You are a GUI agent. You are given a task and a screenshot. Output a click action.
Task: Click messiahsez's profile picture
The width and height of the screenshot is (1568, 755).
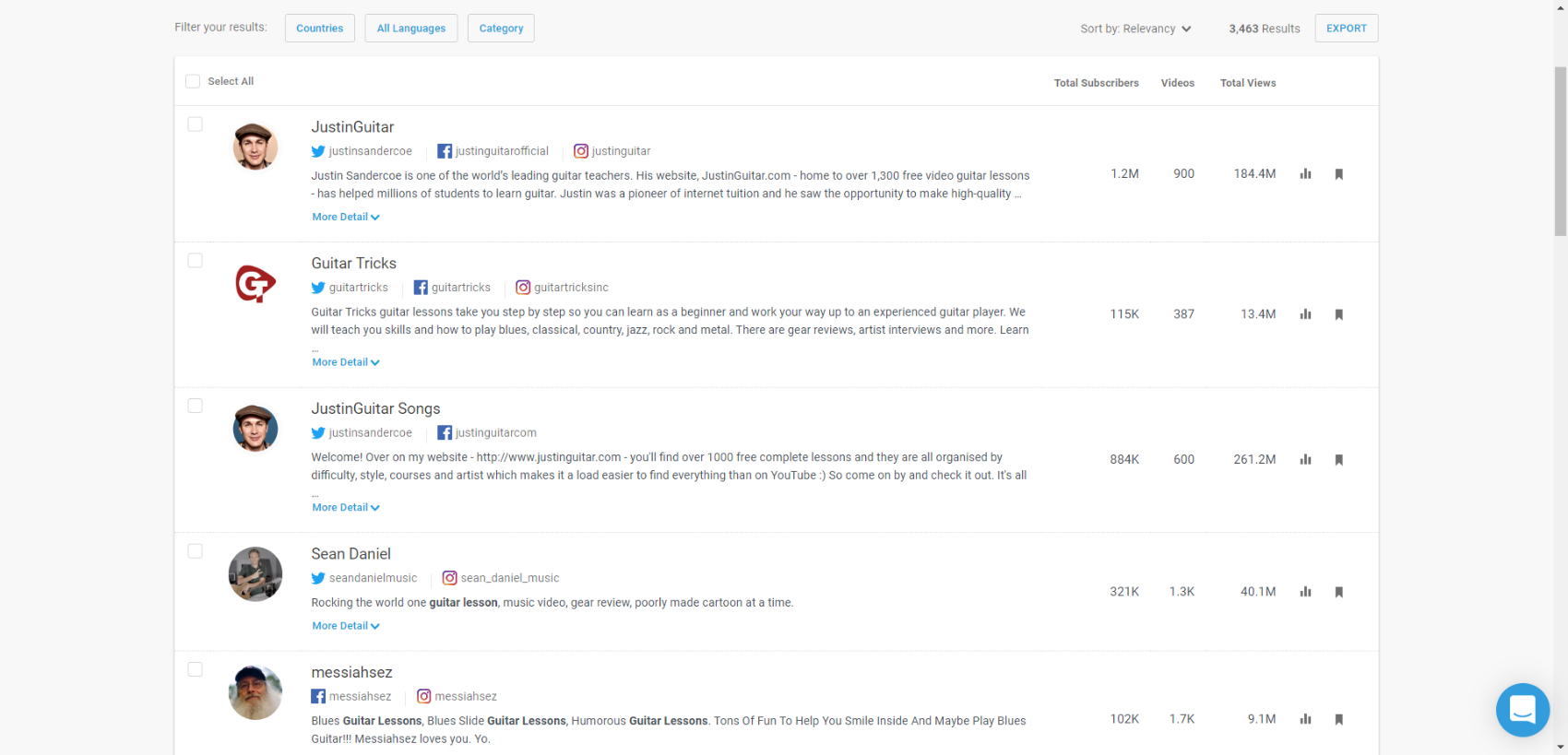tap(255, 692)
